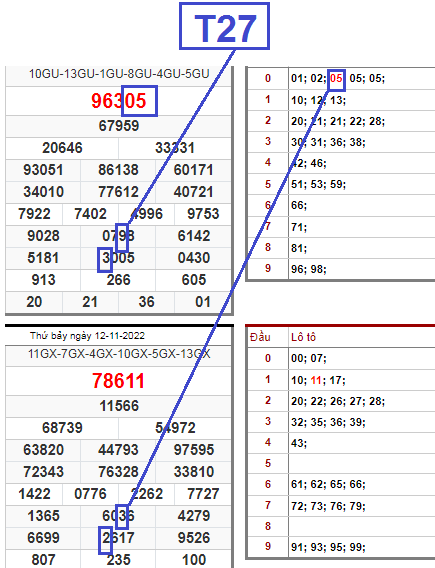Click the number 9028 cell
Screen dimensions: 435x568
point(43,236)
